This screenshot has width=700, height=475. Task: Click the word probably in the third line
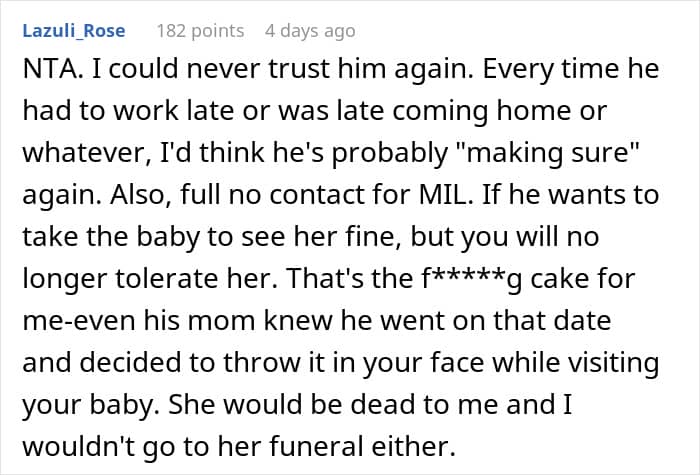click(x=389, y=154)
